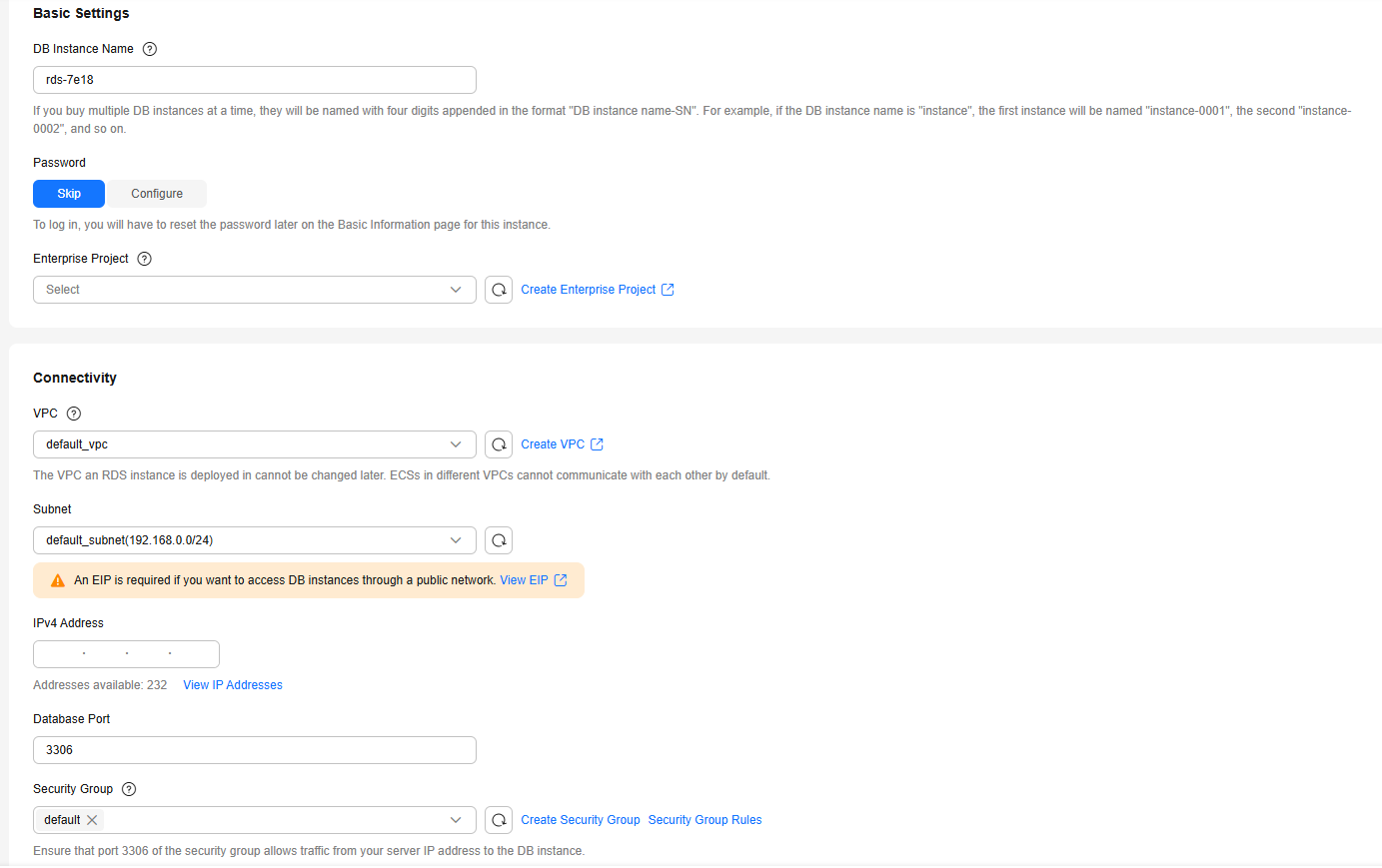The width and height of the screenshot is (1382, 868).
Task: Switch password option to Configure
Action: coord(157,194)
